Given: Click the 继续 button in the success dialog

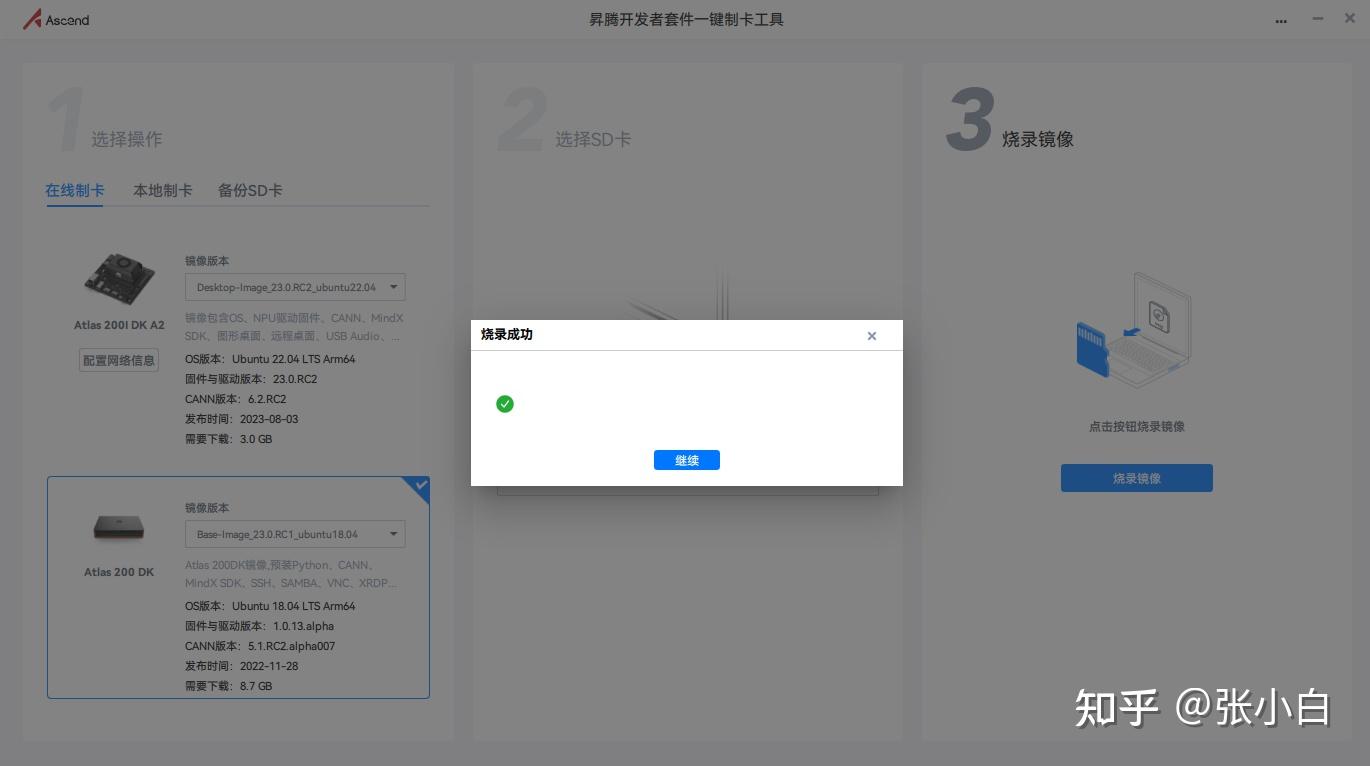Looking at the screenshot, I should [686, 460].
